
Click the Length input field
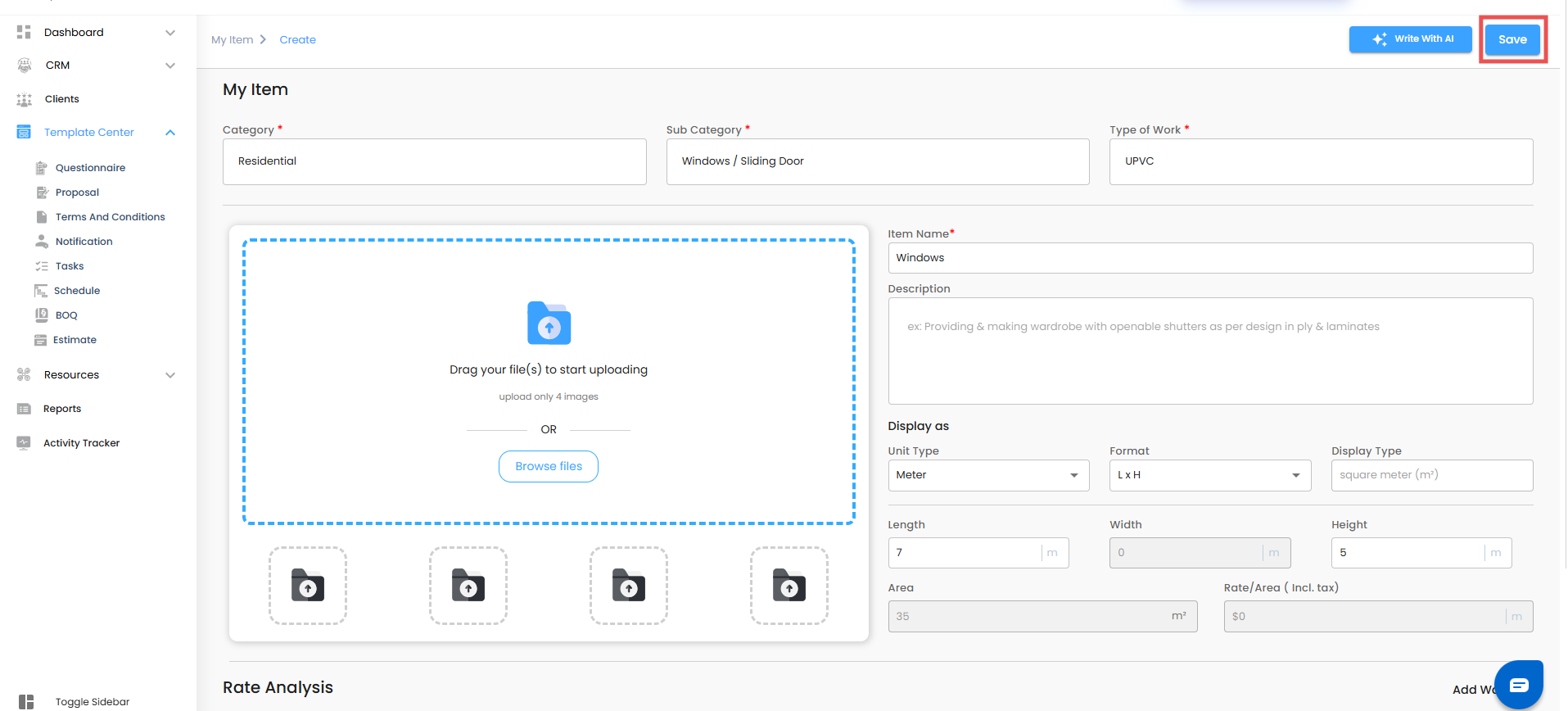978,553
